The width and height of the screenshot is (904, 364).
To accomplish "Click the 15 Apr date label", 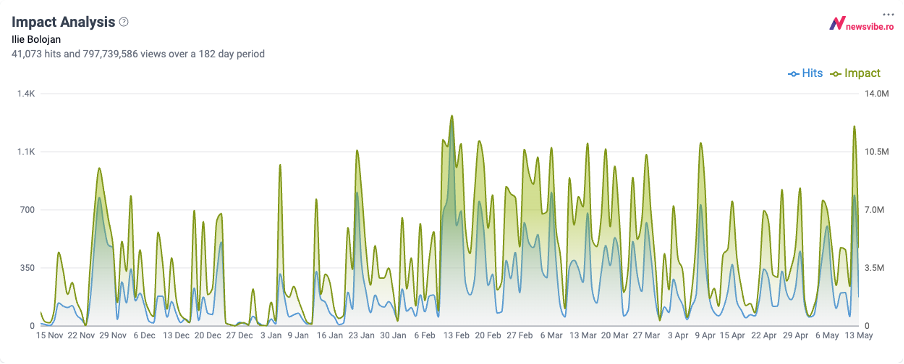I will [733, 335].
